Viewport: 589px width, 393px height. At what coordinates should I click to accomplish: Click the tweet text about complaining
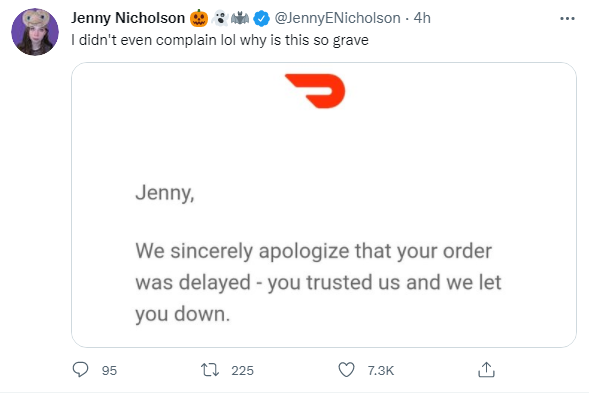(220, 40)
